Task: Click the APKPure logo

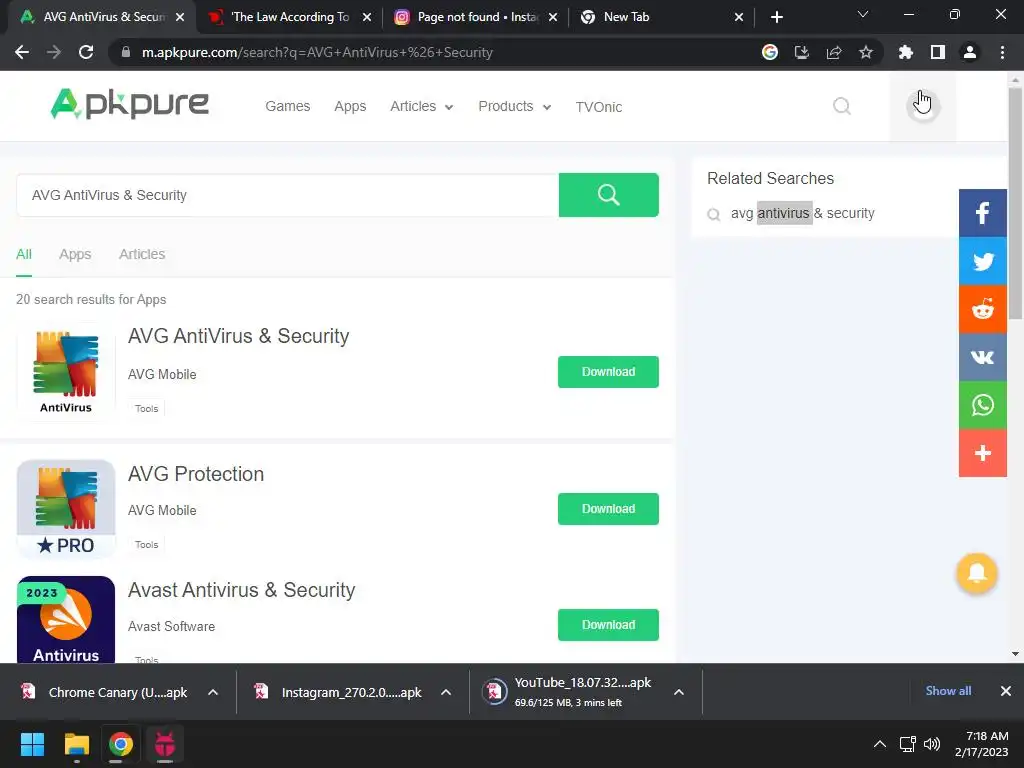Action: pyautogui.click(x=129, y=104)
